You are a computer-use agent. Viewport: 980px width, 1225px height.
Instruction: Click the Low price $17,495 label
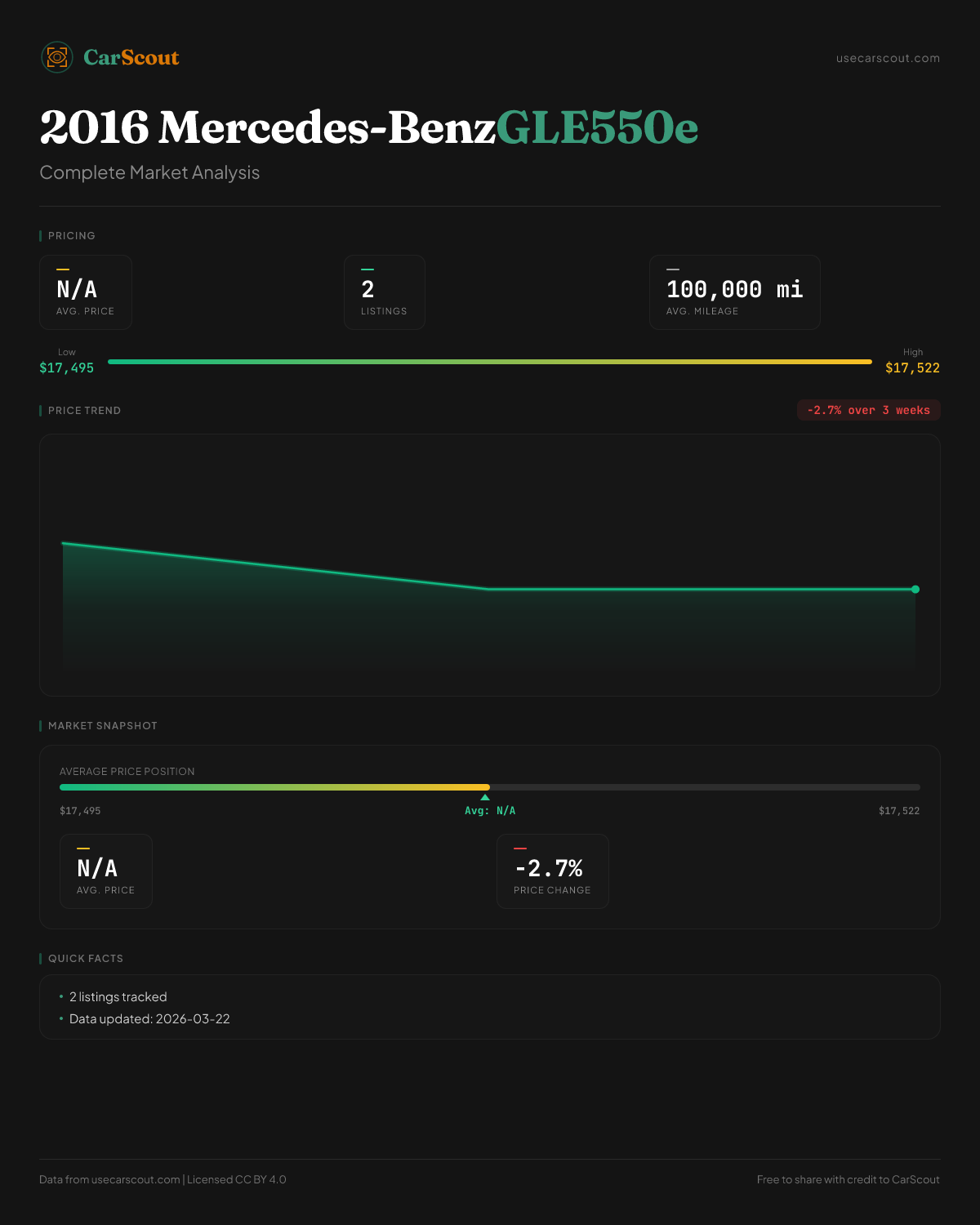point(66,367)
